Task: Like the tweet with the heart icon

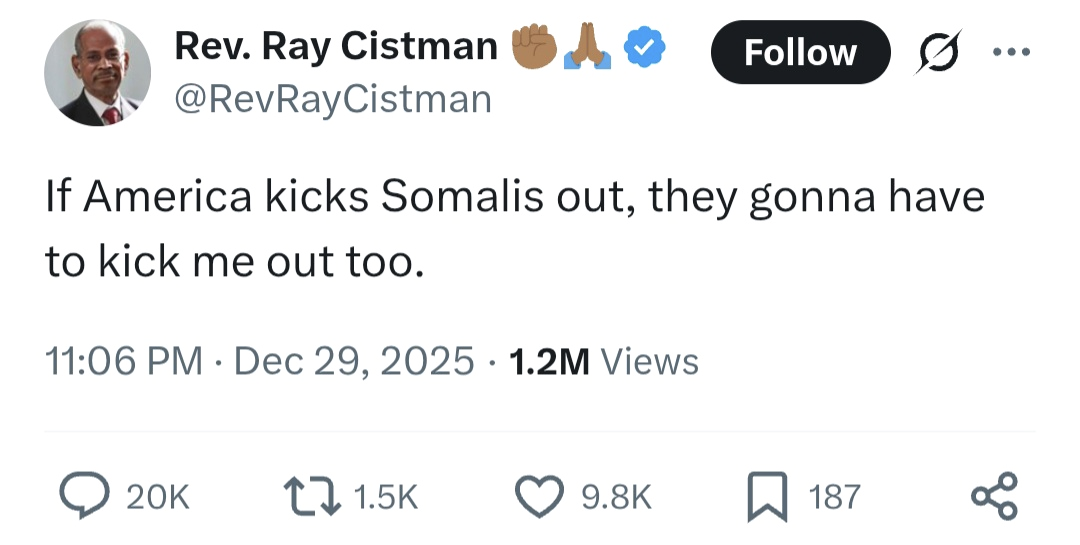Action: [x=540, y=496]
